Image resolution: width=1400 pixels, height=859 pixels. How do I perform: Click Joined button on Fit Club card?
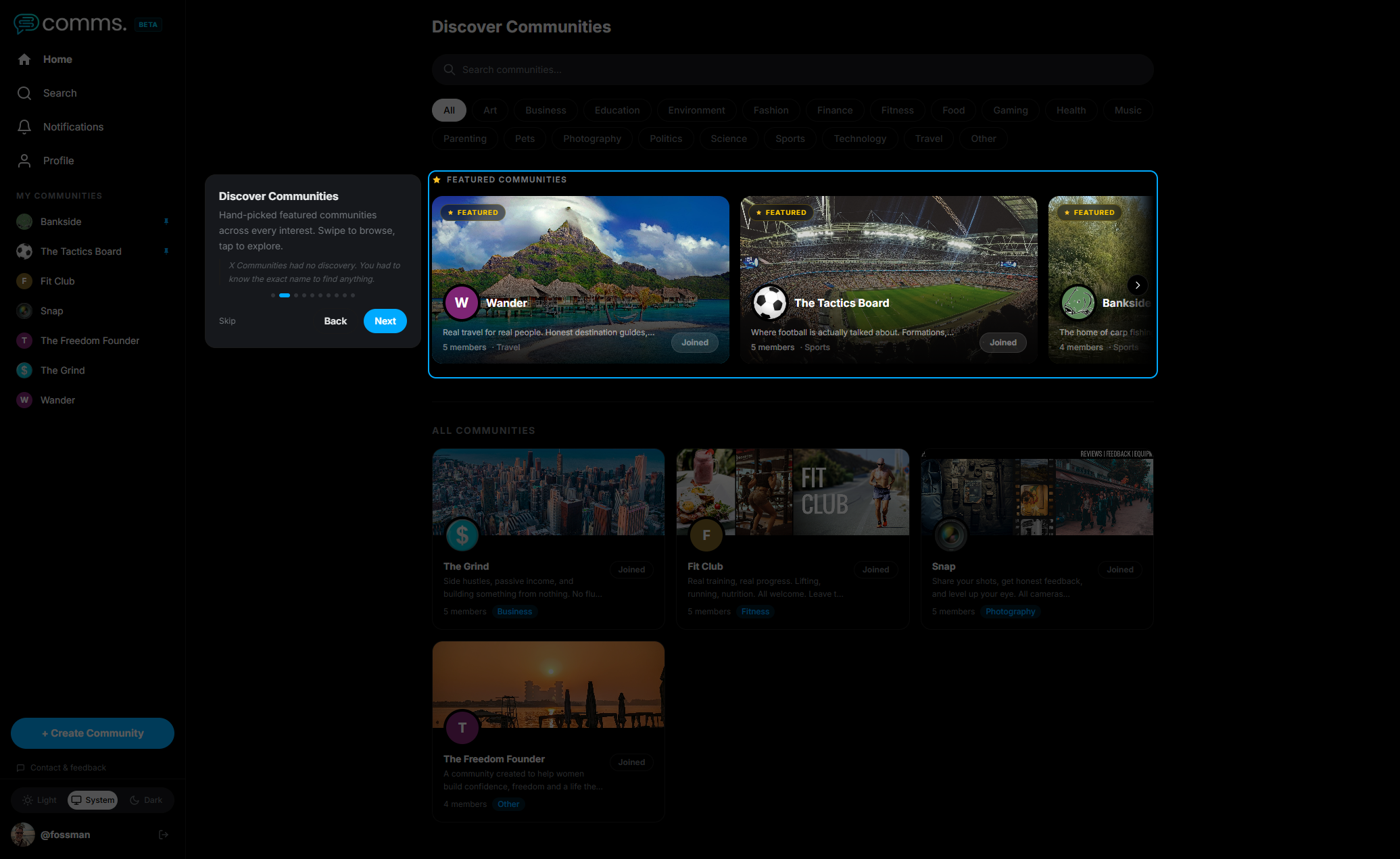[x=875, y=570]
